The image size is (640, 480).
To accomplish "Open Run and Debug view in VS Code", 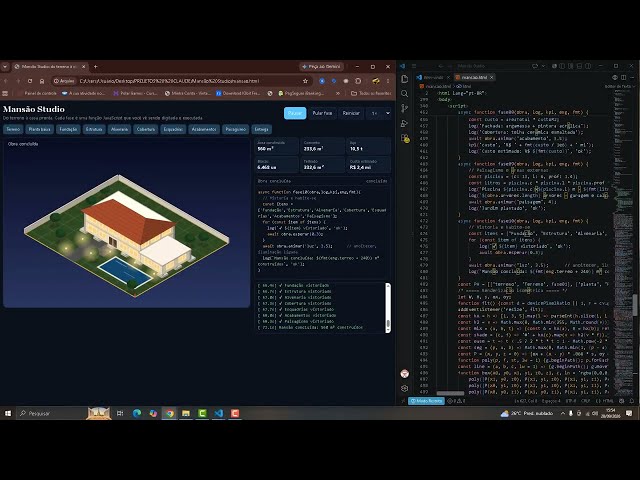I will pos(404,123).
